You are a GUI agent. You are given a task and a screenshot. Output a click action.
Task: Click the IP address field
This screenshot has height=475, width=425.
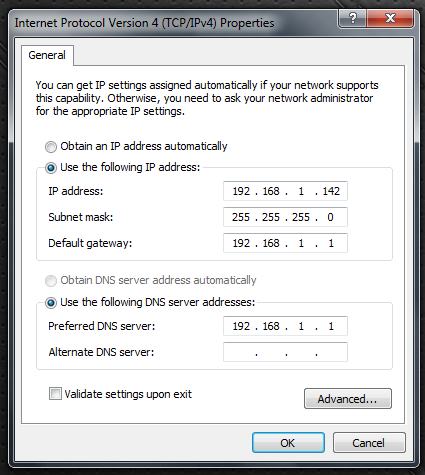tap(285, 191)
